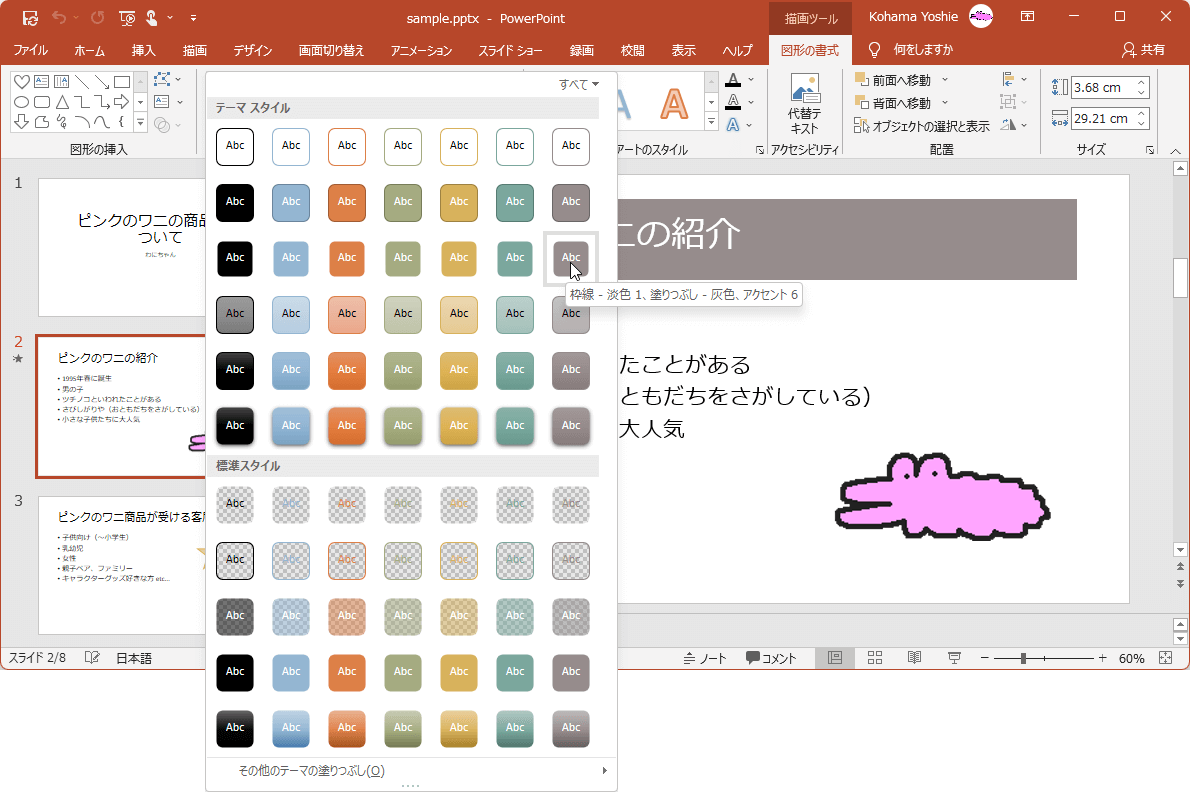Open 前面へ移動 dropdown arrow

[945, 80]
